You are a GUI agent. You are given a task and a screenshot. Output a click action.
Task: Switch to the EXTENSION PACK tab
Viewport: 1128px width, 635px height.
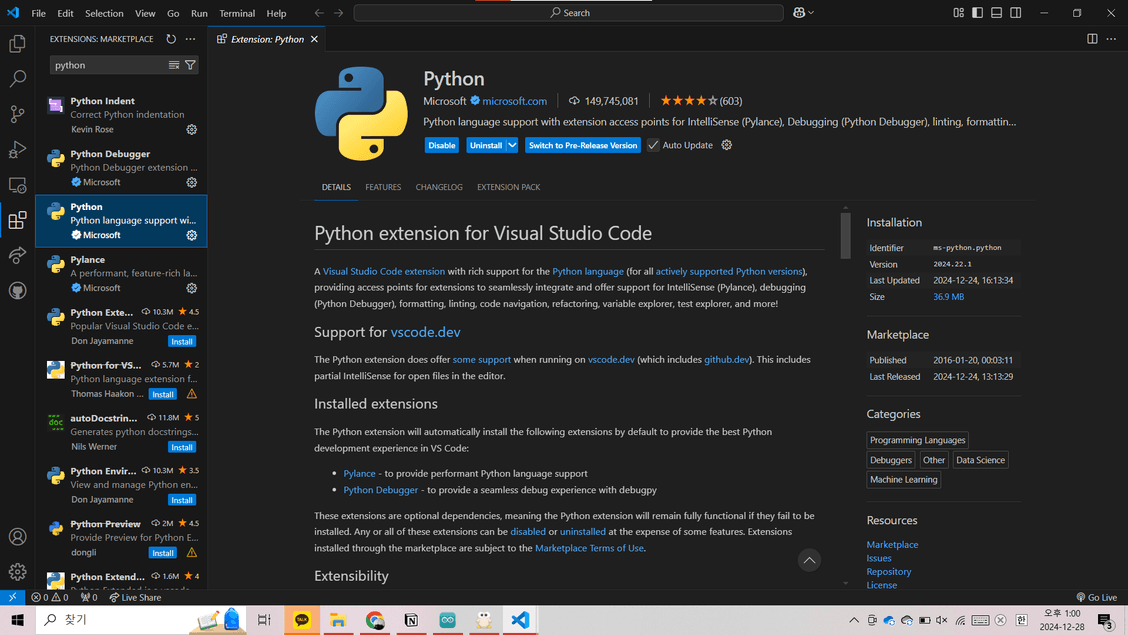click(509, 187)
